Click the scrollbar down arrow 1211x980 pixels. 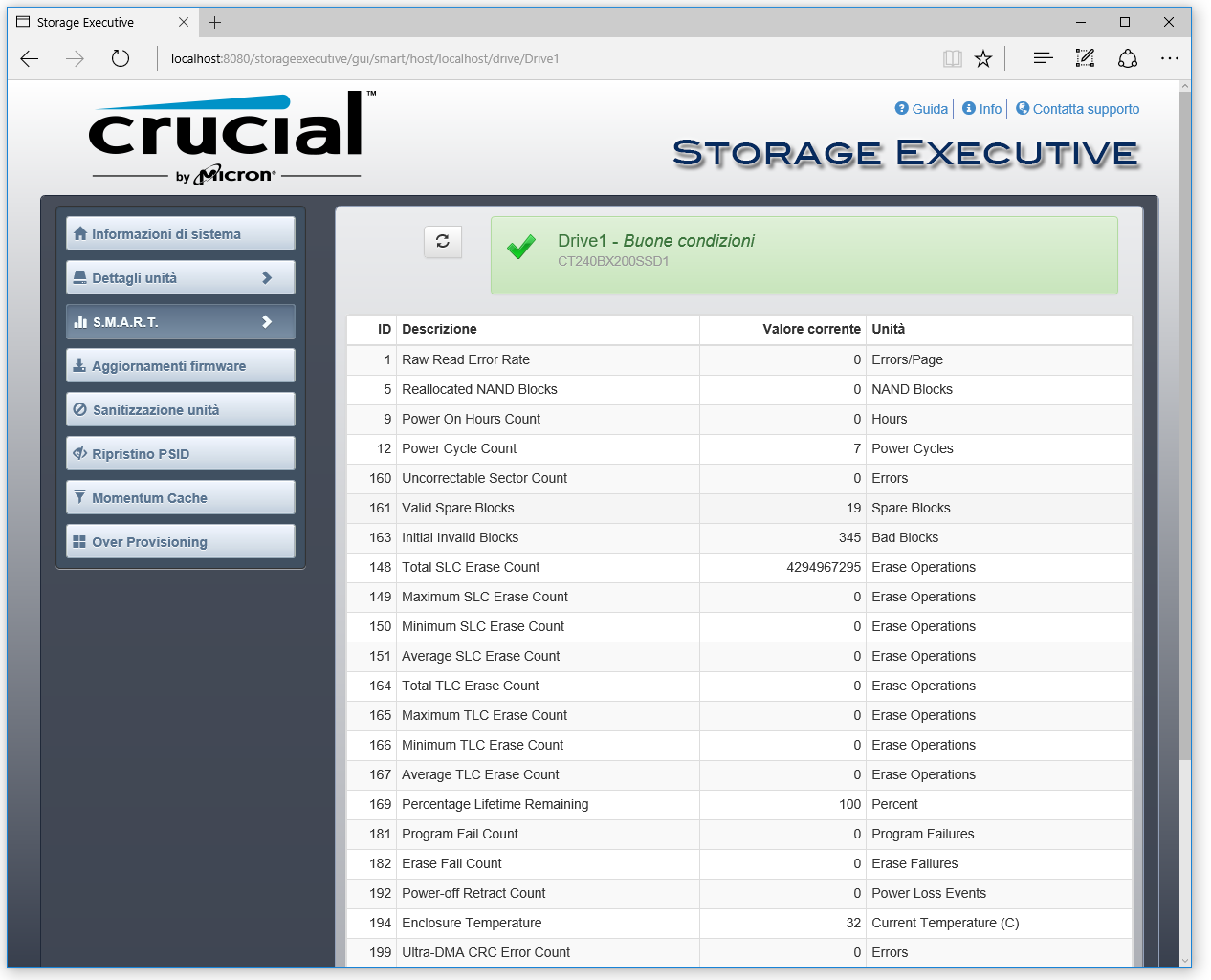[x=1185, y=960]
